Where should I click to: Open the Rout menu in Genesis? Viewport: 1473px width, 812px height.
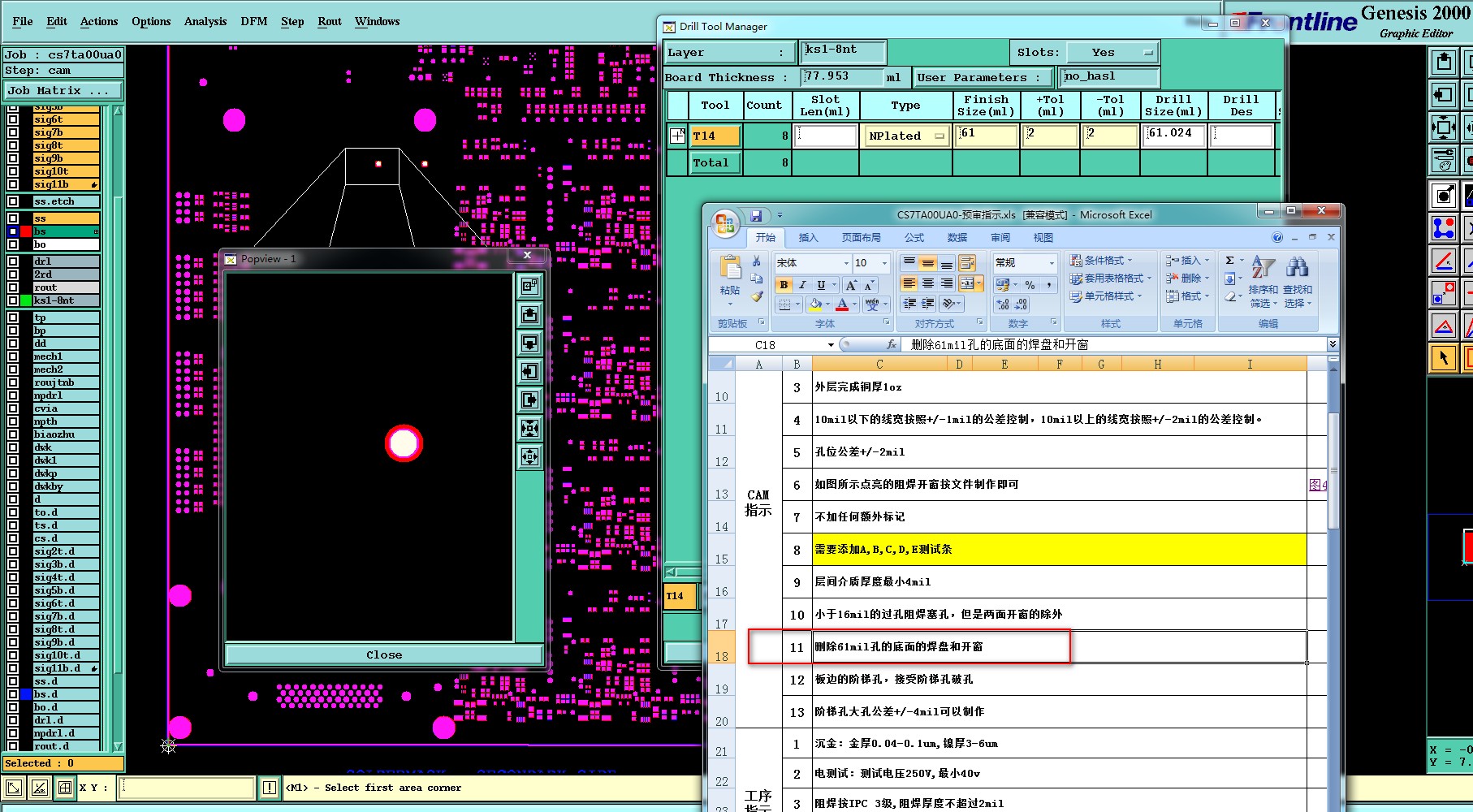[x=330, y=22]
